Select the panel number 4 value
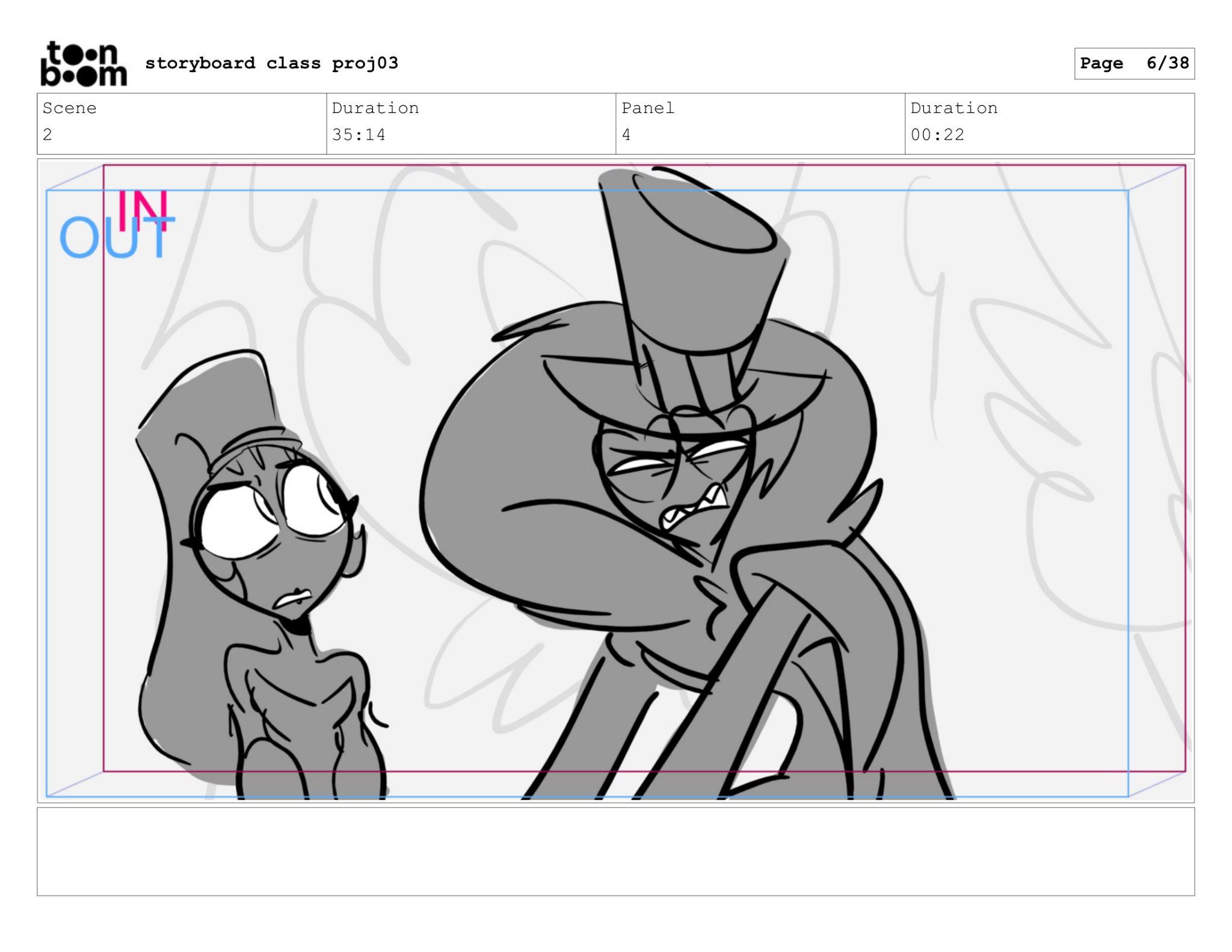The width and height of the screenshot is (1232, 952). (626, 135)
